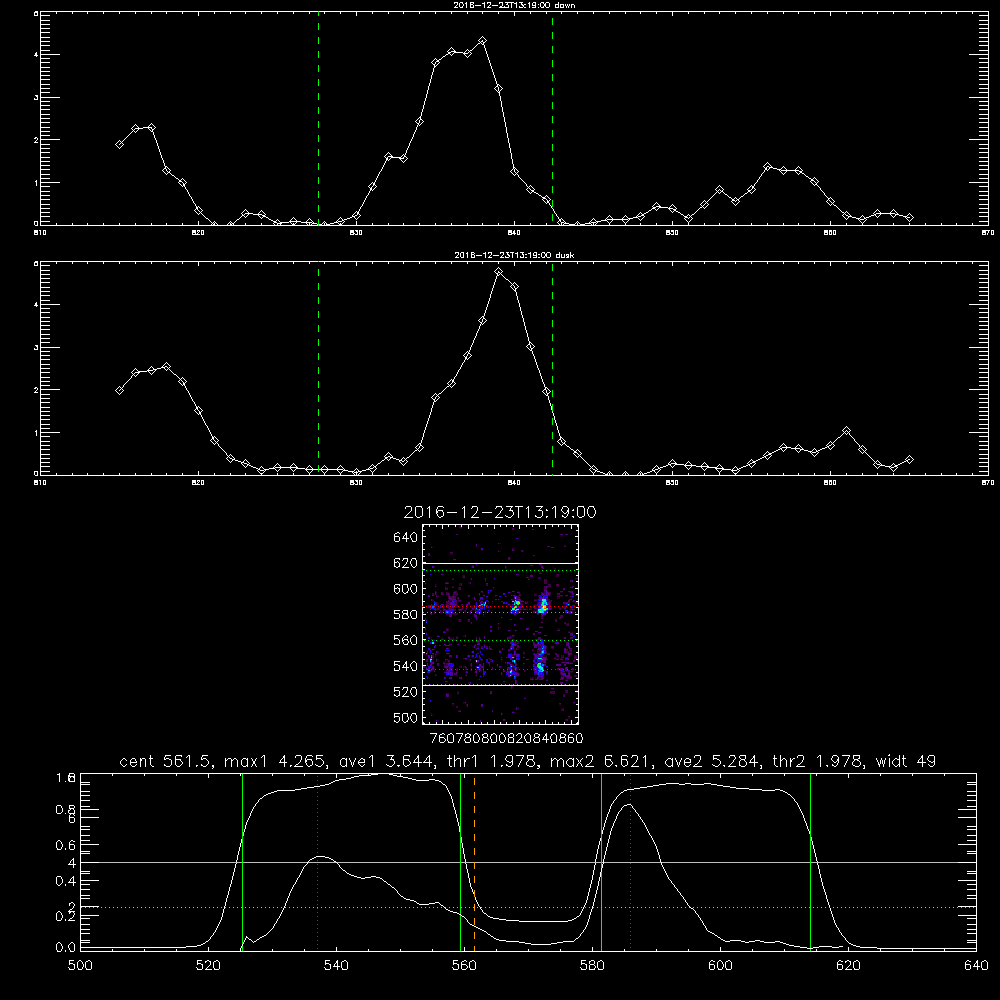Click the right green dashed line in dusk plot
The image size is (1000, 1000).
coord(552,371)
